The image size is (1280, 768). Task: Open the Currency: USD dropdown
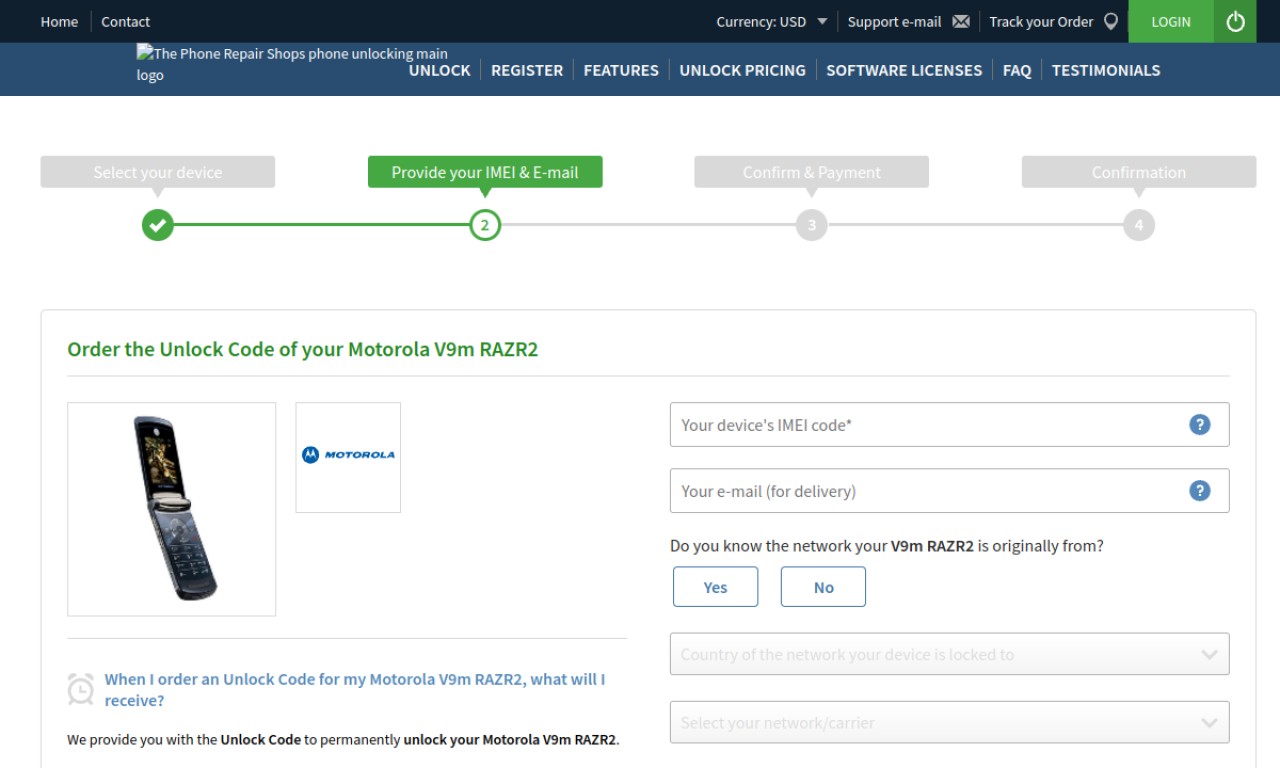(x=772, y=21)
